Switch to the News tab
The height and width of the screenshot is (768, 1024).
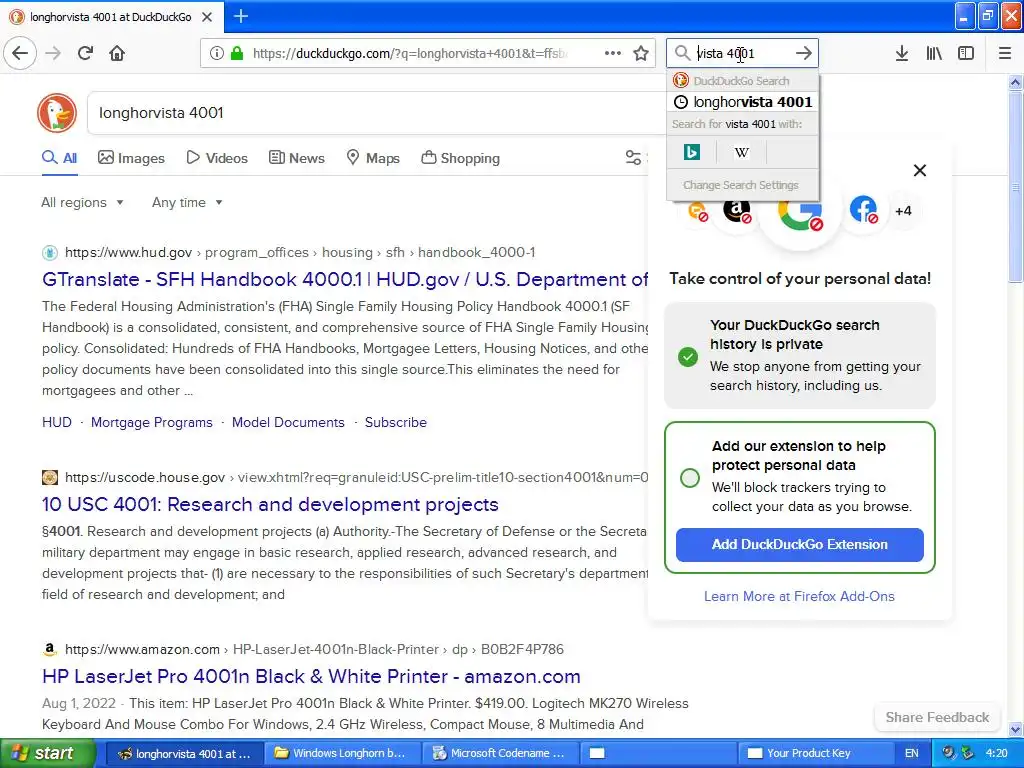pos(296,158)
